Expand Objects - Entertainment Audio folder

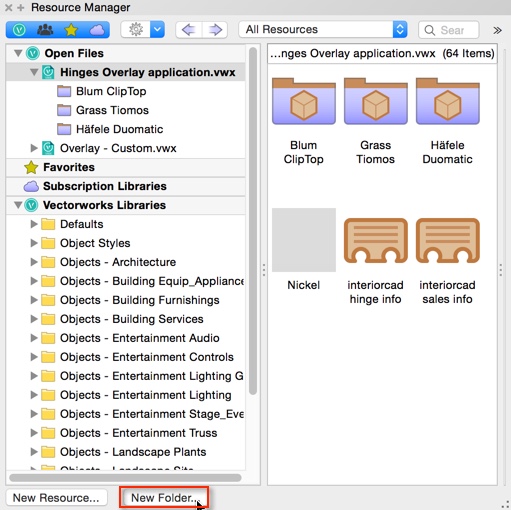click(34, 338)
